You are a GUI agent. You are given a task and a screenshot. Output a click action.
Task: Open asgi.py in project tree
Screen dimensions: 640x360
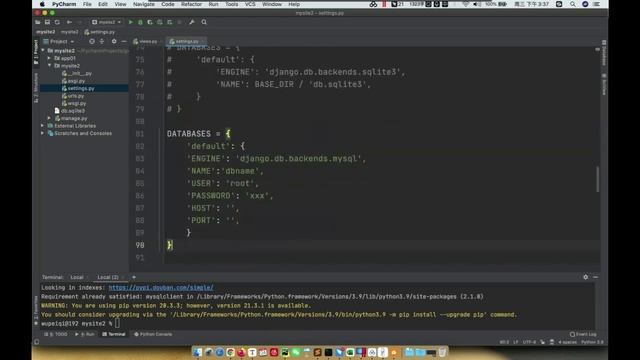pyautogui.click(x=73, y=81)
